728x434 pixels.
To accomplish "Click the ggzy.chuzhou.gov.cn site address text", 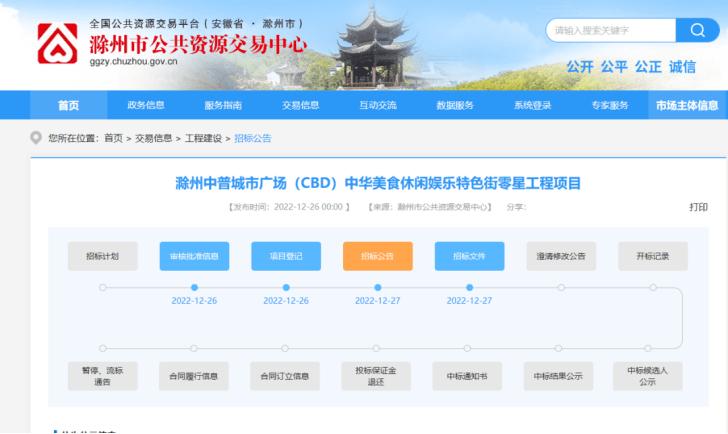I will point(133,61).
